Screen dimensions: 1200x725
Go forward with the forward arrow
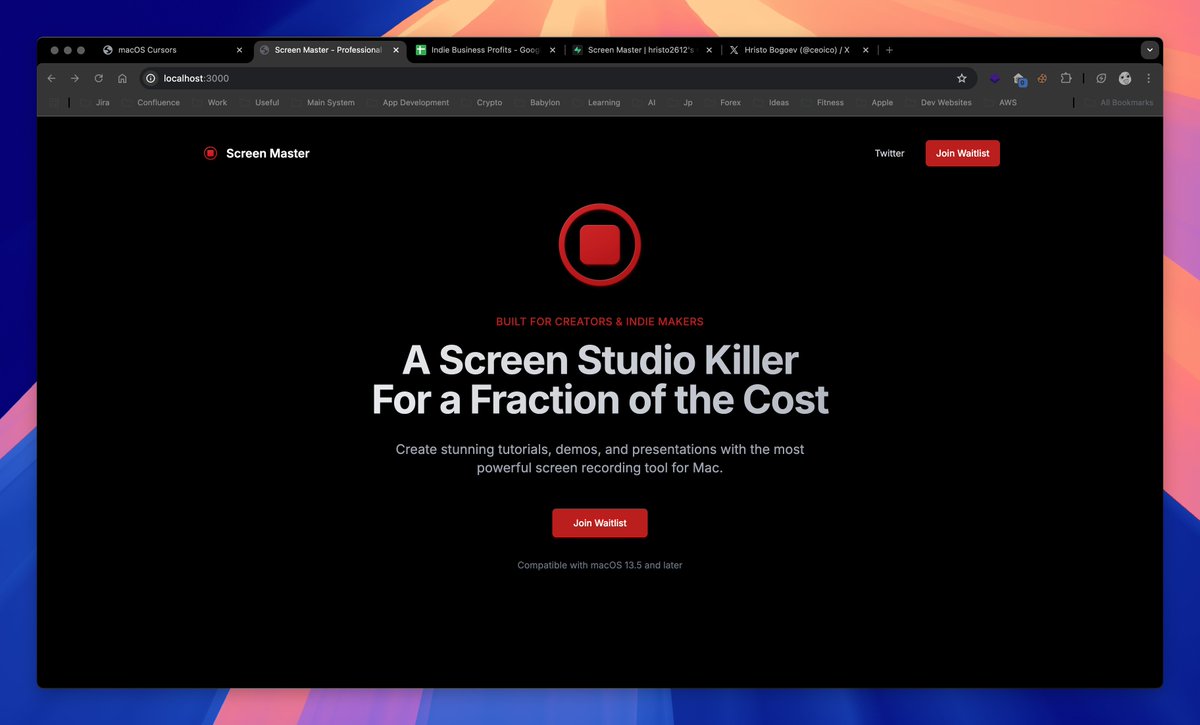[x=75, y=78]
